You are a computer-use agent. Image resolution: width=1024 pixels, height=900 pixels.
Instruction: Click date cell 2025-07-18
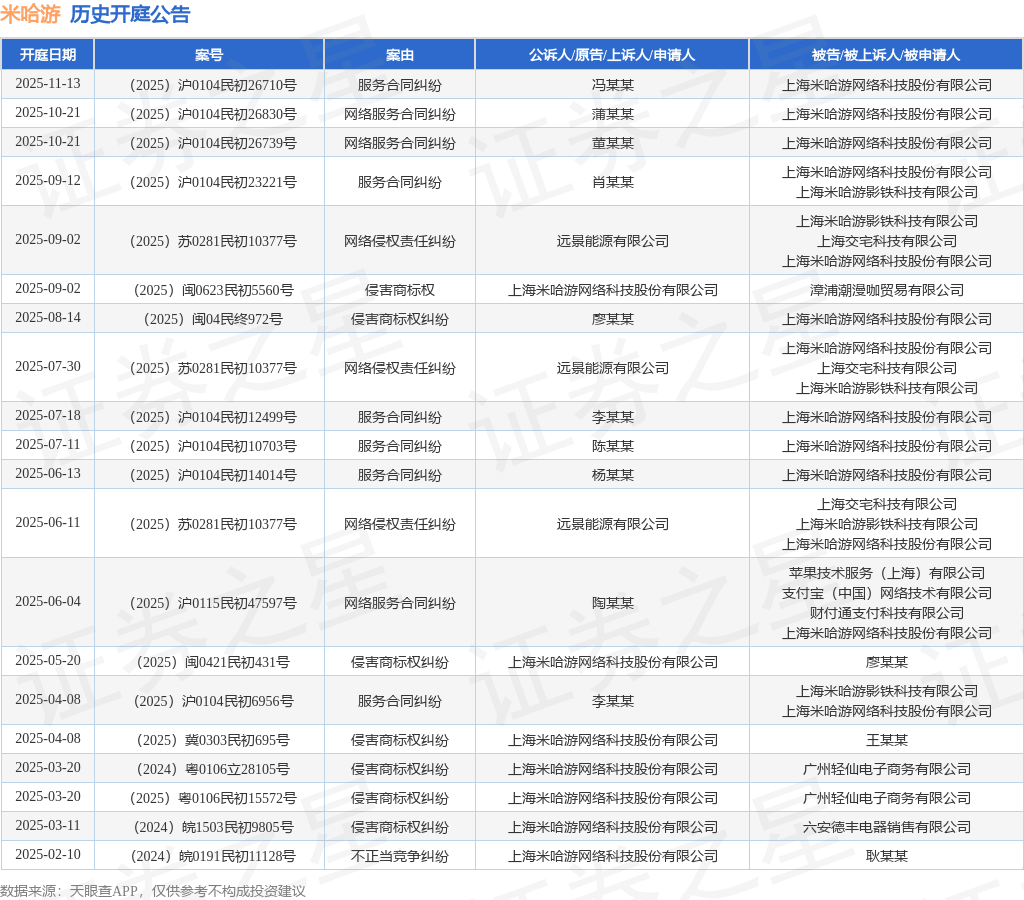pyautogui.click(x=48, y=415)
